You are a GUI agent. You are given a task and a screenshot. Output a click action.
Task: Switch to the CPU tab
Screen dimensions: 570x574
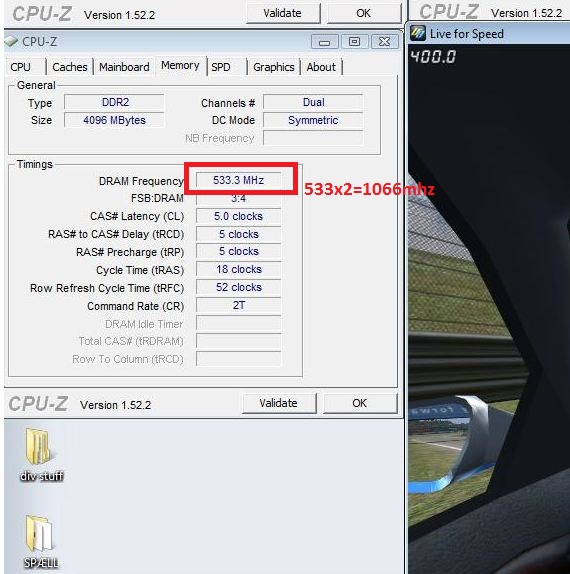click(21, 67)
